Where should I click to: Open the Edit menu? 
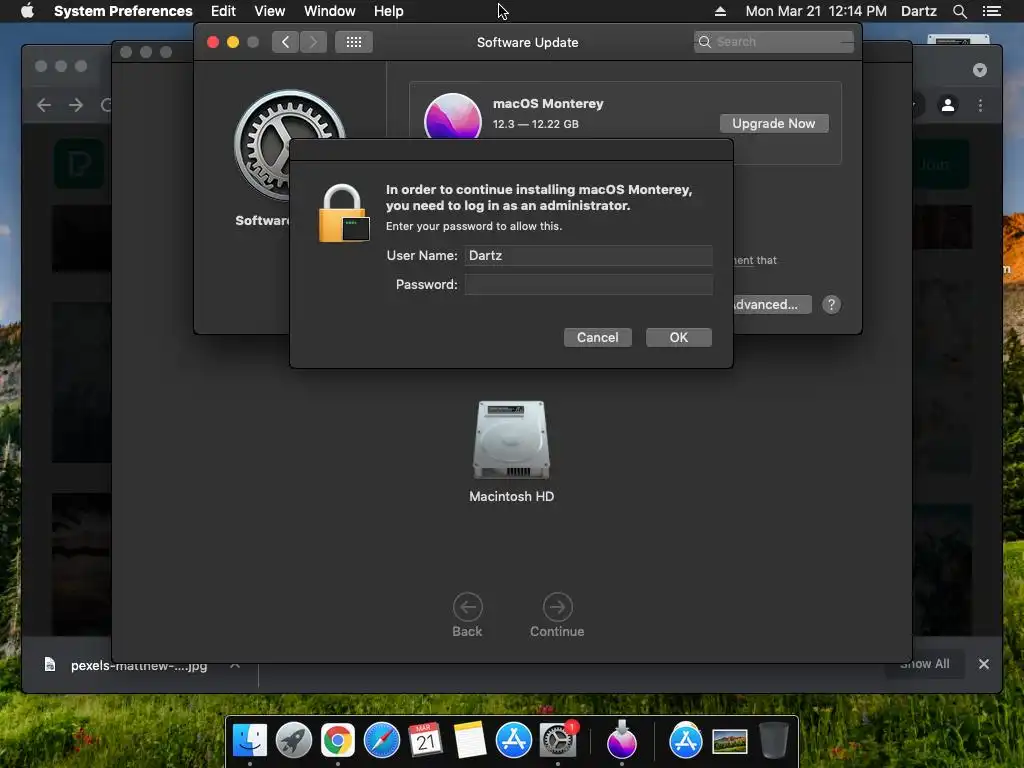(x=223, y=11)
